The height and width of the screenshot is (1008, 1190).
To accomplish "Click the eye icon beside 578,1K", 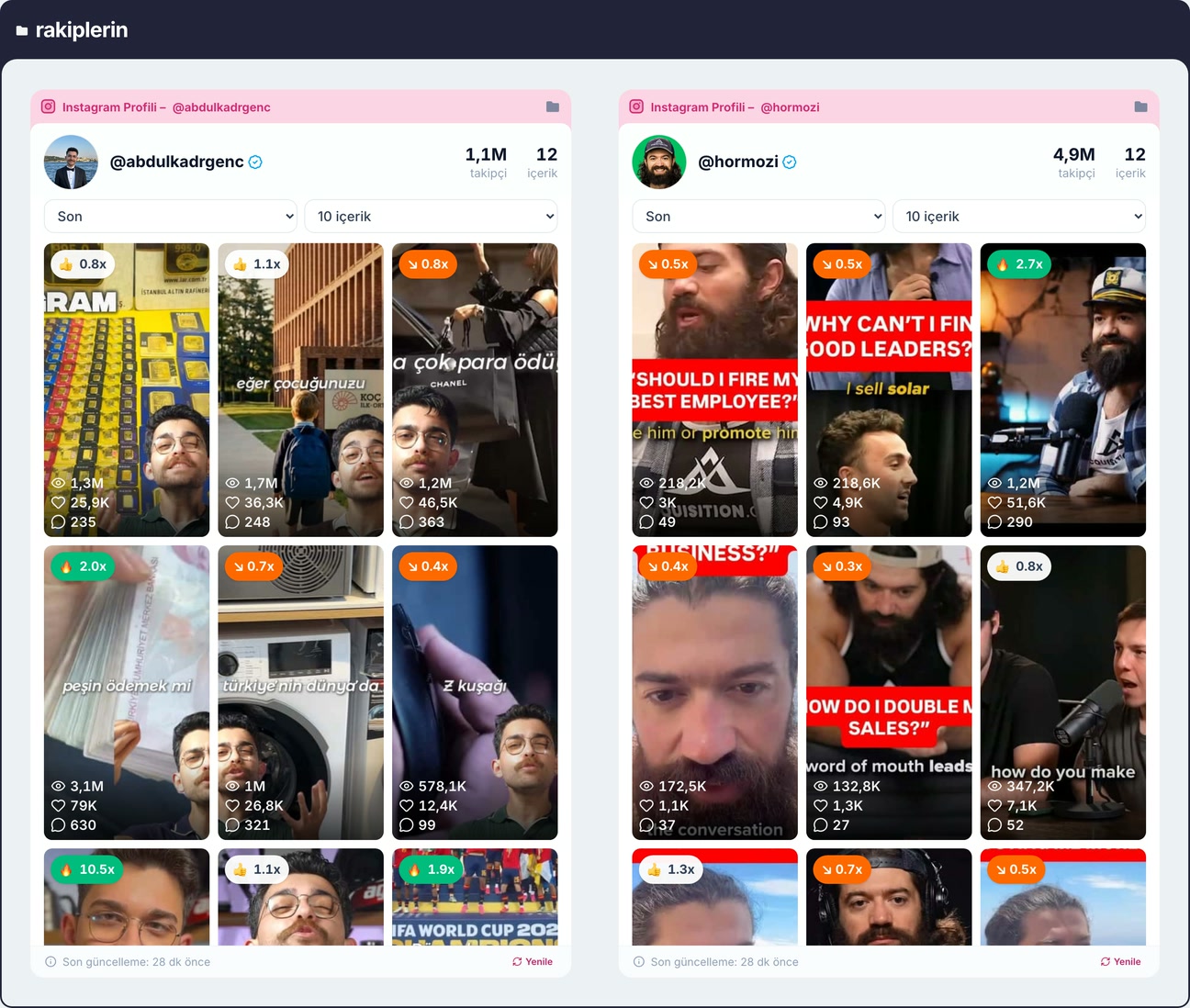I will click(407, 786).
